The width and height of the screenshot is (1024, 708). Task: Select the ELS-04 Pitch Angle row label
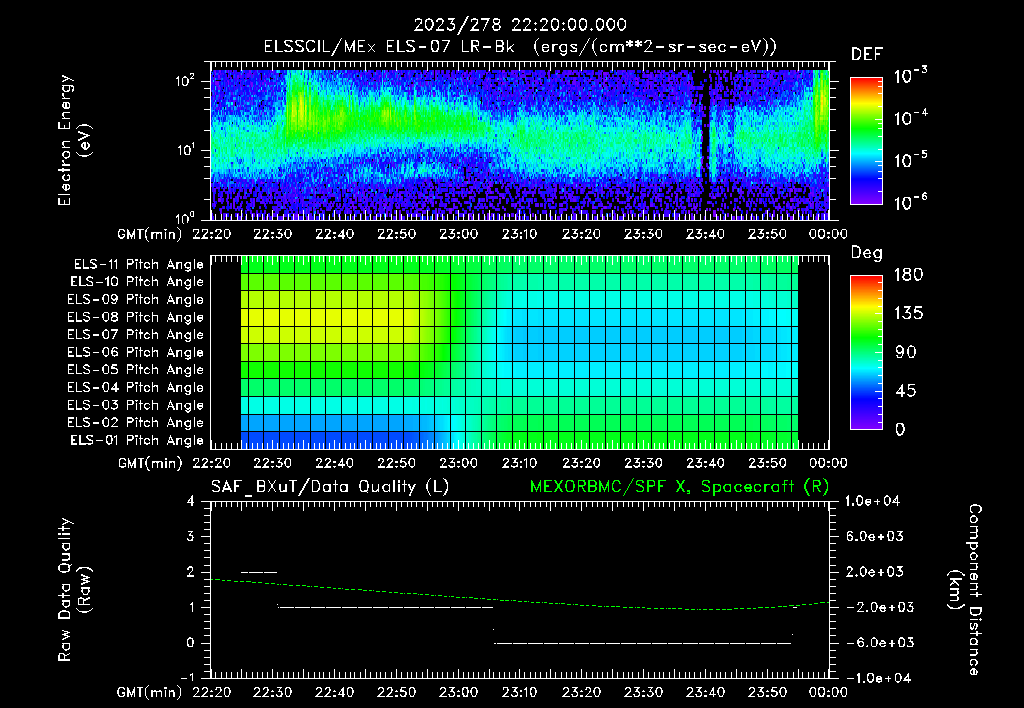coord(135,387)
